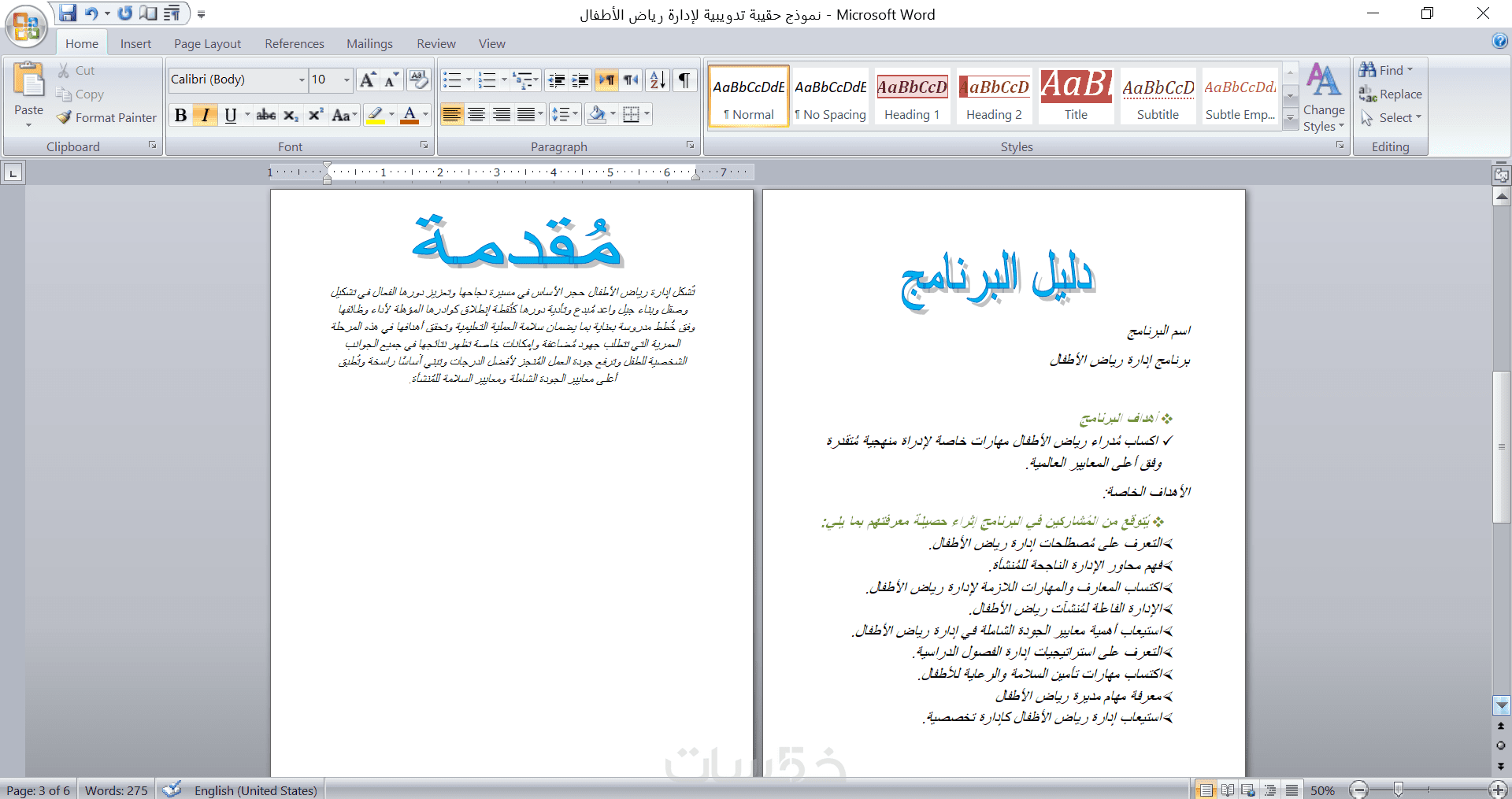The width and height of the screenshot is (1512, 799).
Task: Toggle superscript formatting
Action: click(x=316, y=115)
